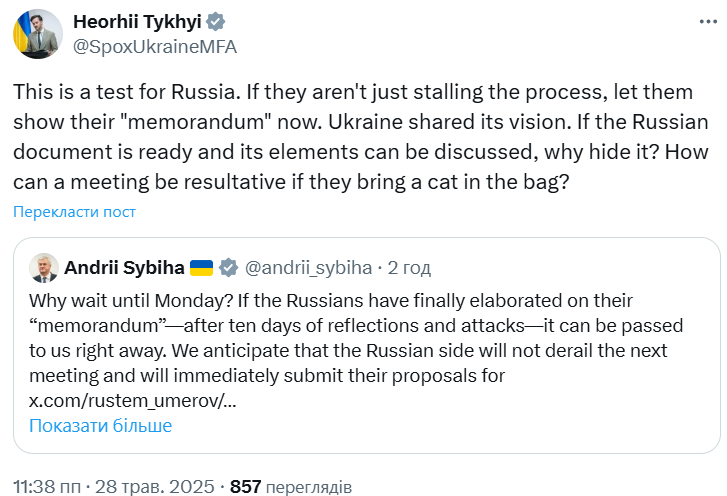The width and height of the screenshot is (727, 496).
Task: Click the "857 переглядів" view count
Action: click(291, 487)
